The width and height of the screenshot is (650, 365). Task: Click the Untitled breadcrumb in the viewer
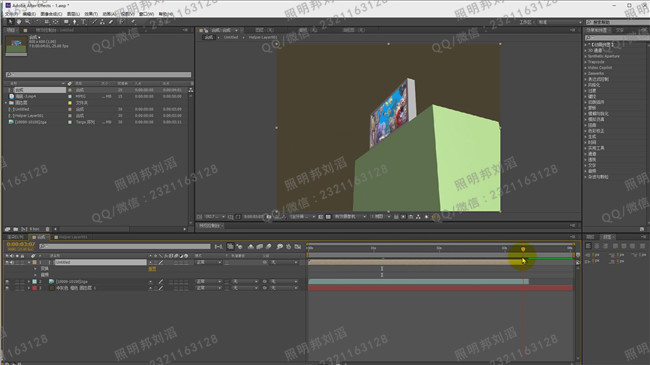[x=231, y=37]
